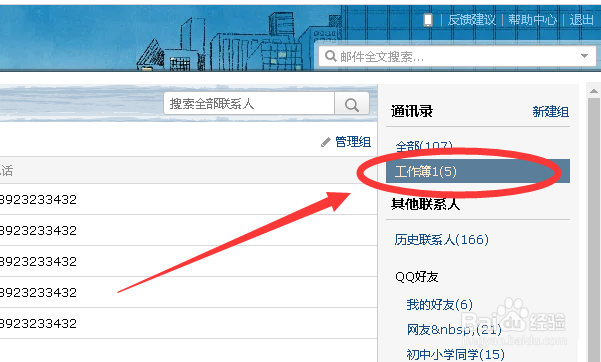Image resolution: width=601 pixels, height=362 pixels.
Task: Click the 退出 logout link
Action: pos(581,20)
